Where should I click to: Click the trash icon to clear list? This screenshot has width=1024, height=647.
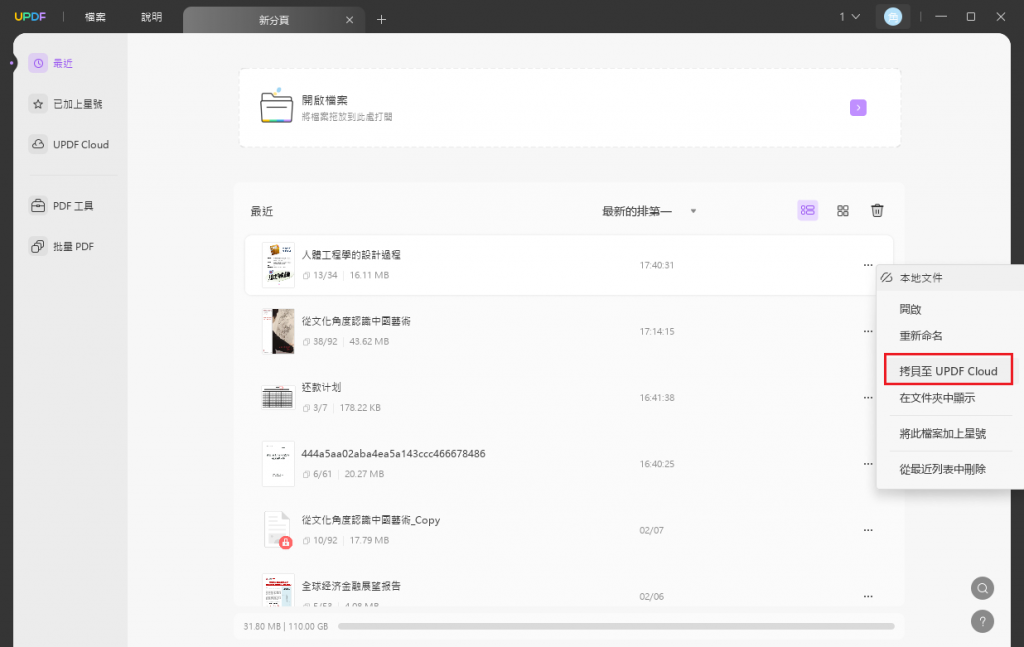pos(877,210)
